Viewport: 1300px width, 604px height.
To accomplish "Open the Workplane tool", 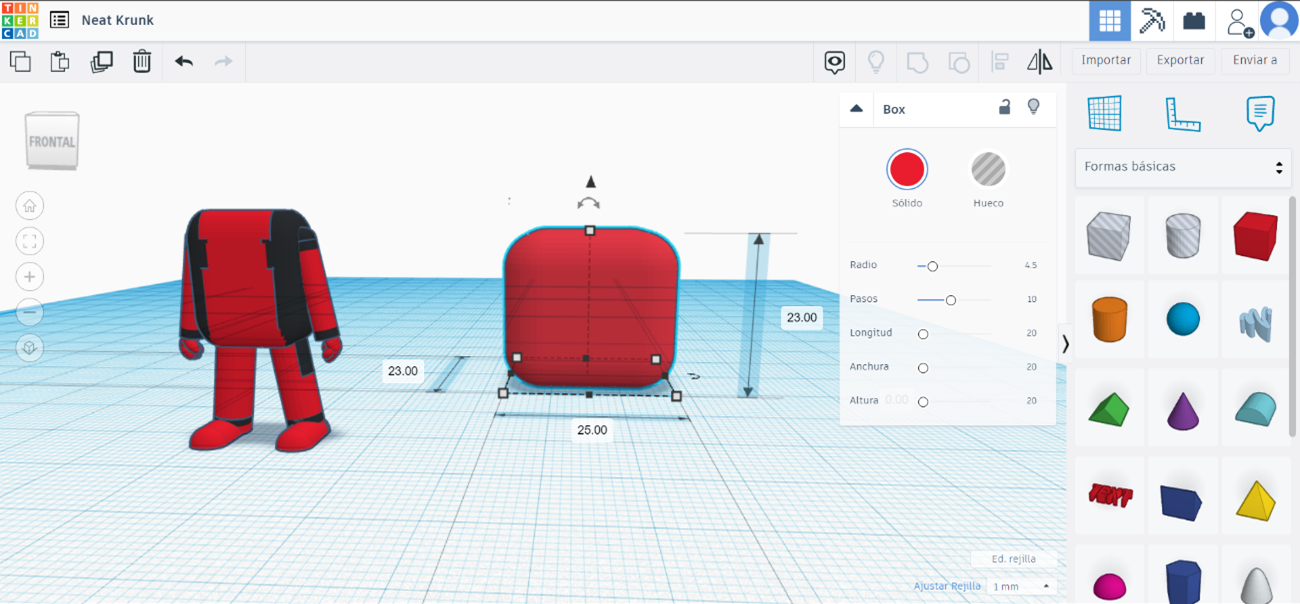I will 1109,114.
